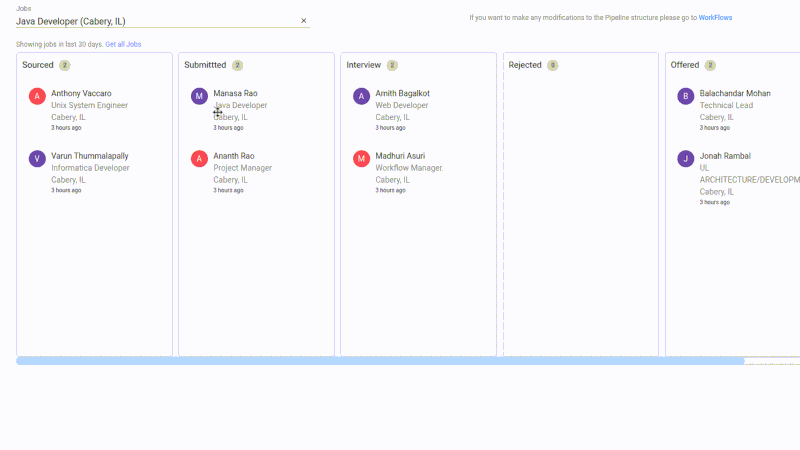
Task: Select the Sourced column header
Action: point(38,65)
